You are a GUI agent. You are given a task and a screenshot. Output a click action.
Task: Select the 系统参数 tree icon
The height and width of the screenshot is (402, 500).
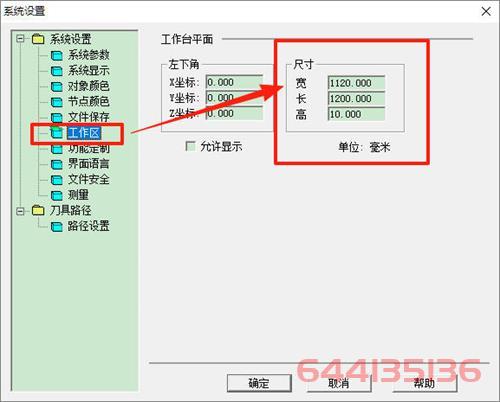(57, 55)
